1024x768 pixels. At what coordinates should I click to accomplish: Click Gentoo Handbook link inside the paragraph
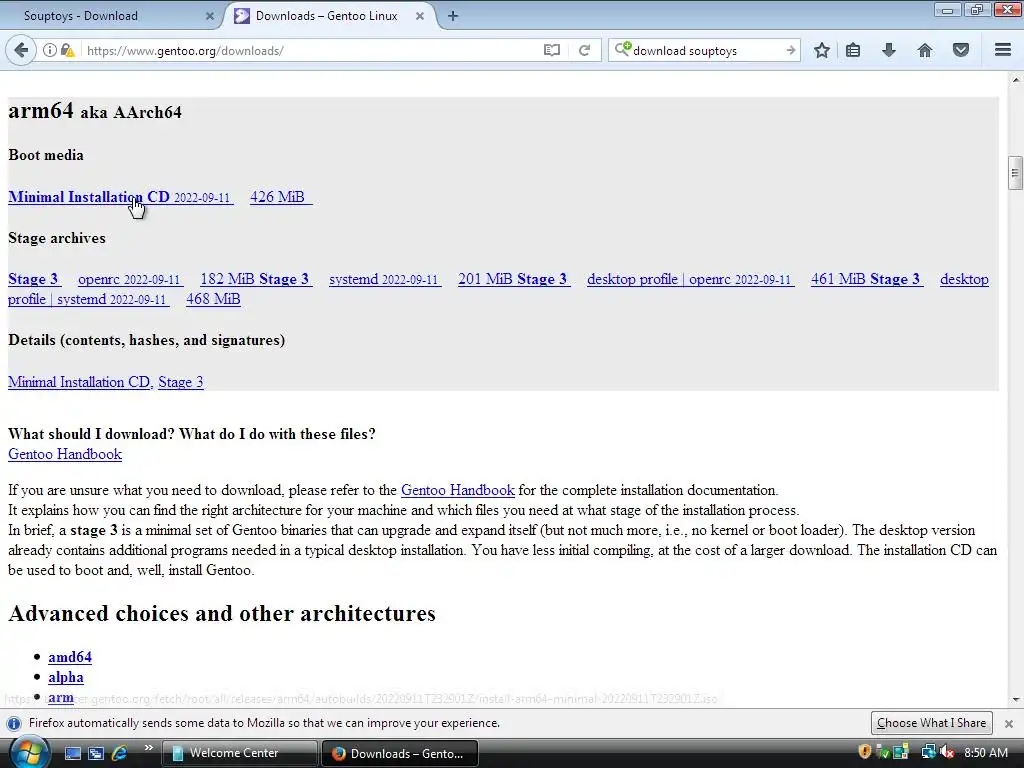point(457,490)
